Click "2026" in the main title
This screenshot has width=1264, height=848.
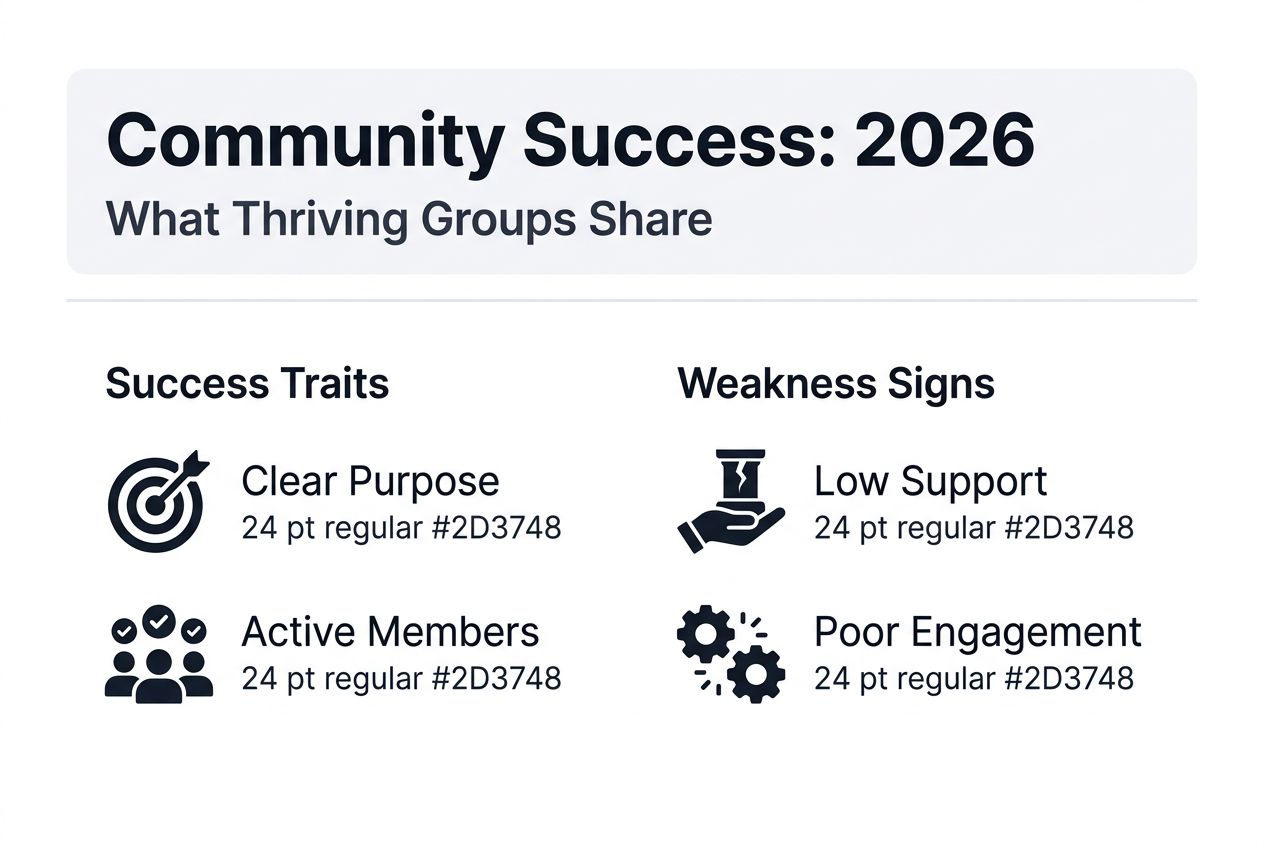point(945,143)
